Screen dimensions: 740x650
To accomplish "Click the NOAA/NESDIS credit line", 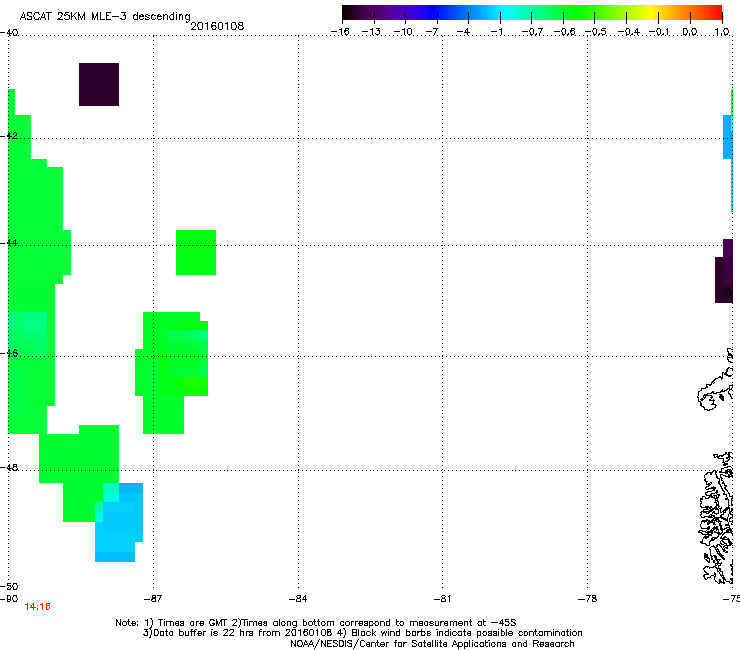I will 432,644.
